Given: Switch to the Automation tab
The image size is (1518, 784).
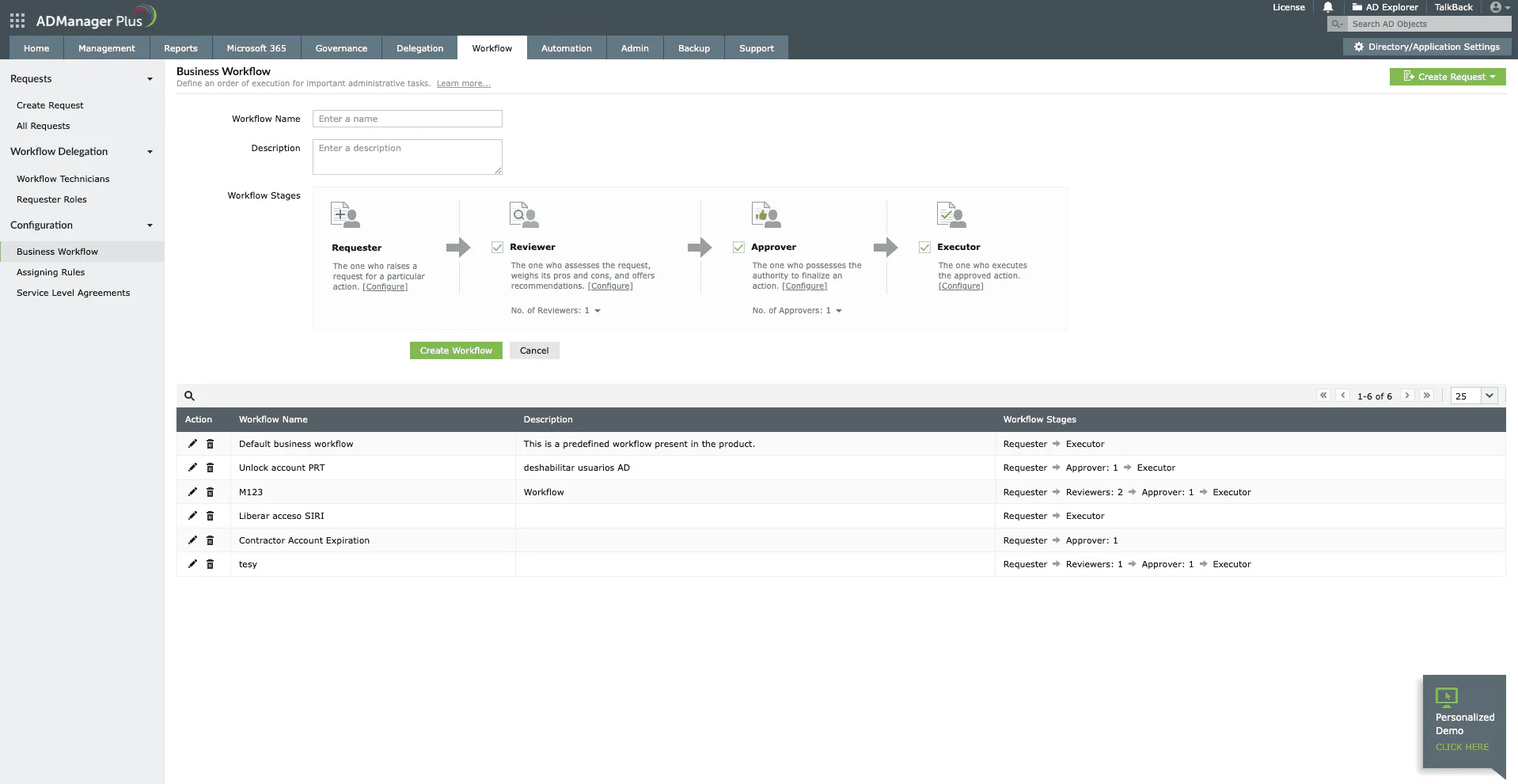Looking at the screenshot, I should point(567,47).
